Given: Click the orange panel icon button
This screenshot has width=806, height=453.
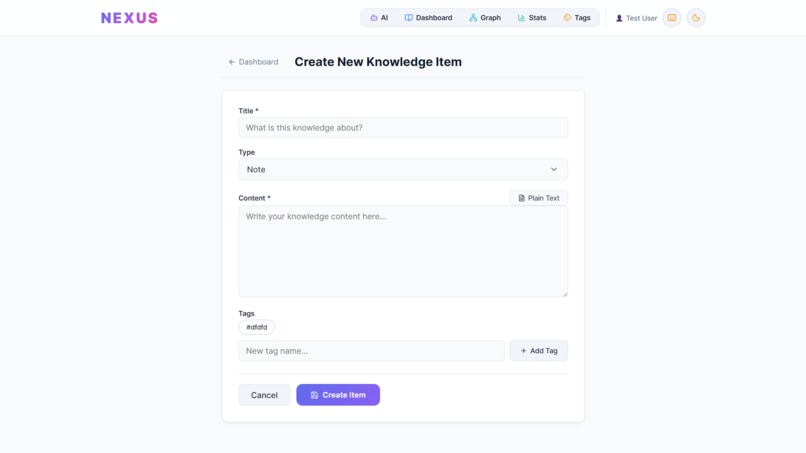Looking at the screenshot, I should click(672, 17).
